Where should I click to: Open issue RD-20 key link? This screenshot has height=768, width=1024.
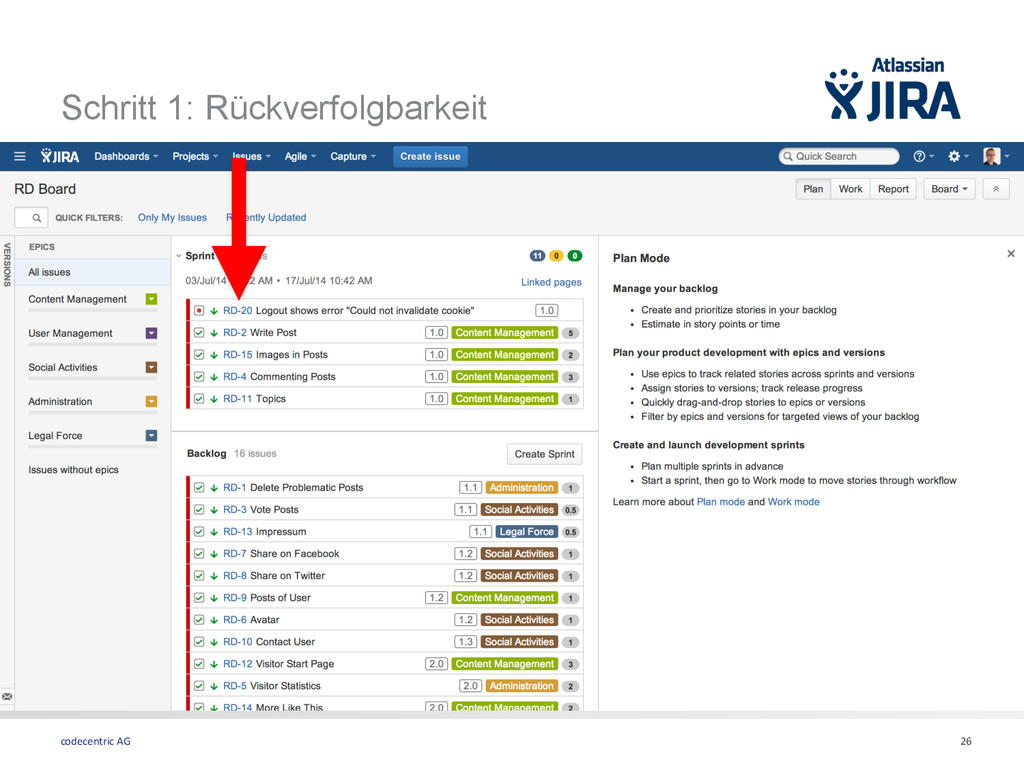click(x=237, y=311)
